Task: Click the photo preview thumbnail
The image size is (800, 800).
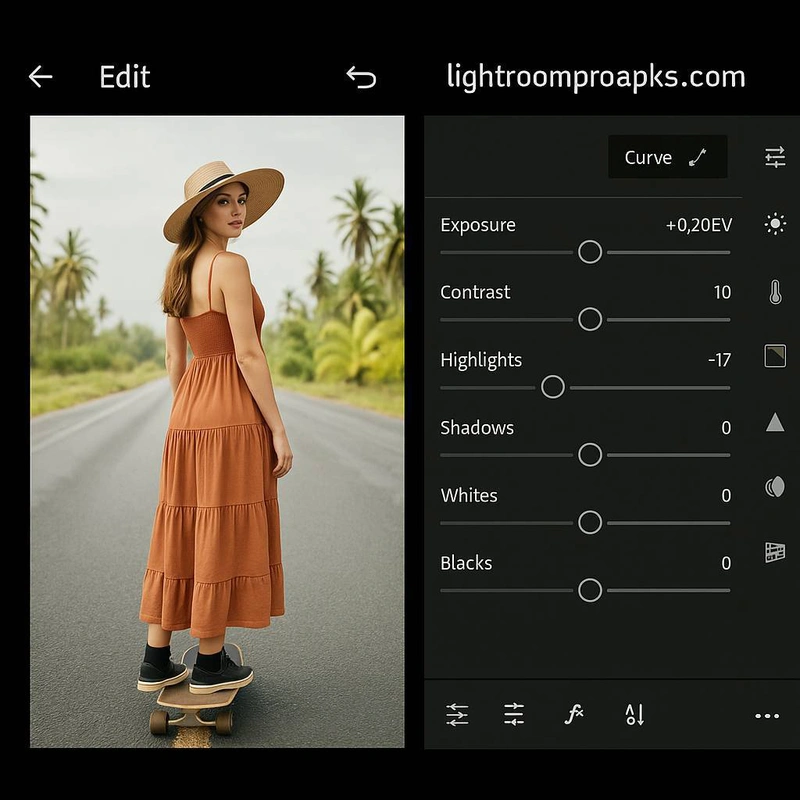Action: [x=208, y=430]
